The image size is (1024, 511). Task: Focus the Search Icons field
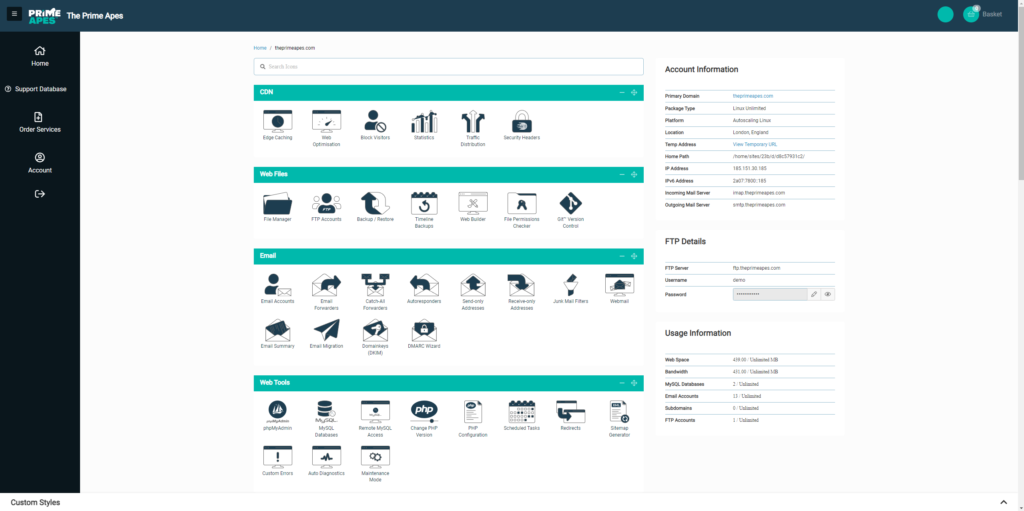click(449, 67)
